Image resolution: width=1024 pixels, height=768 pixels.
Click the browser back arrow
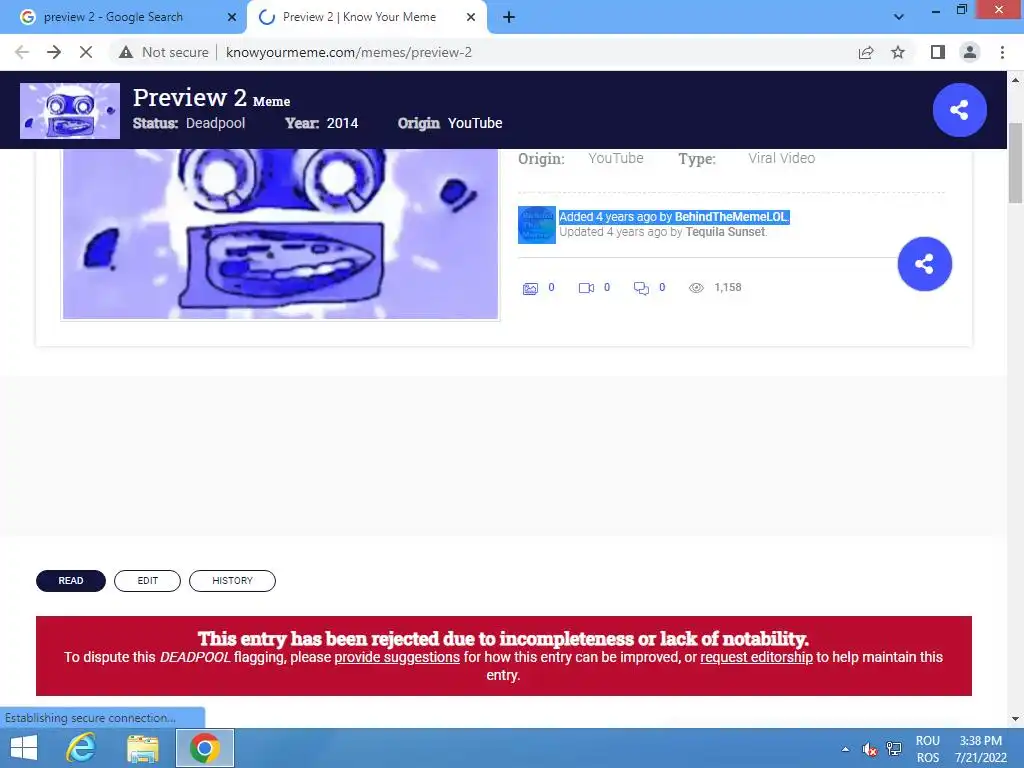tap(22, 52)
